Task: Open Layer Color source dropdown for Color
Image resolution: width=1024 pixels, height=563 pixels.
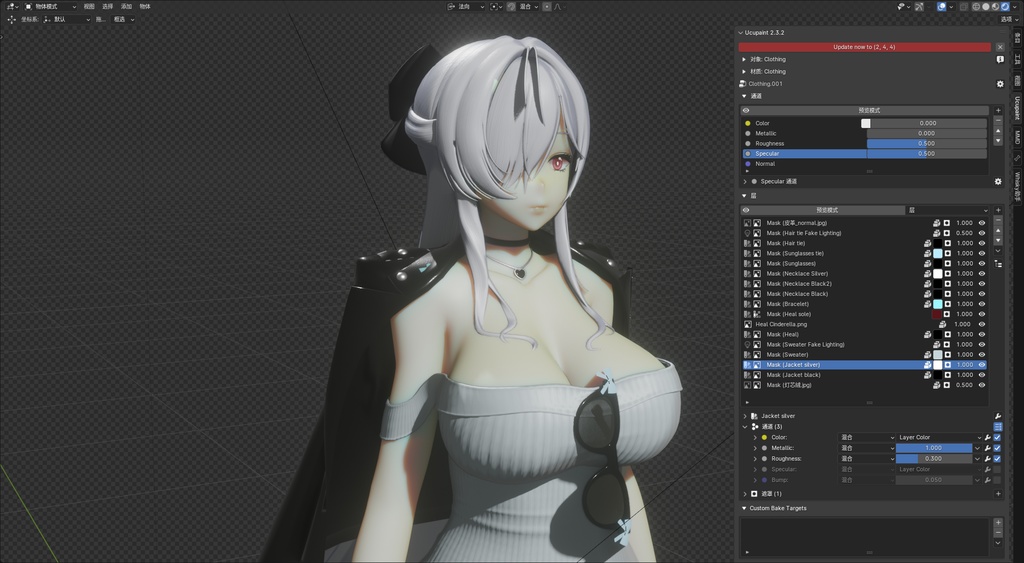Action: coord(939,438)
